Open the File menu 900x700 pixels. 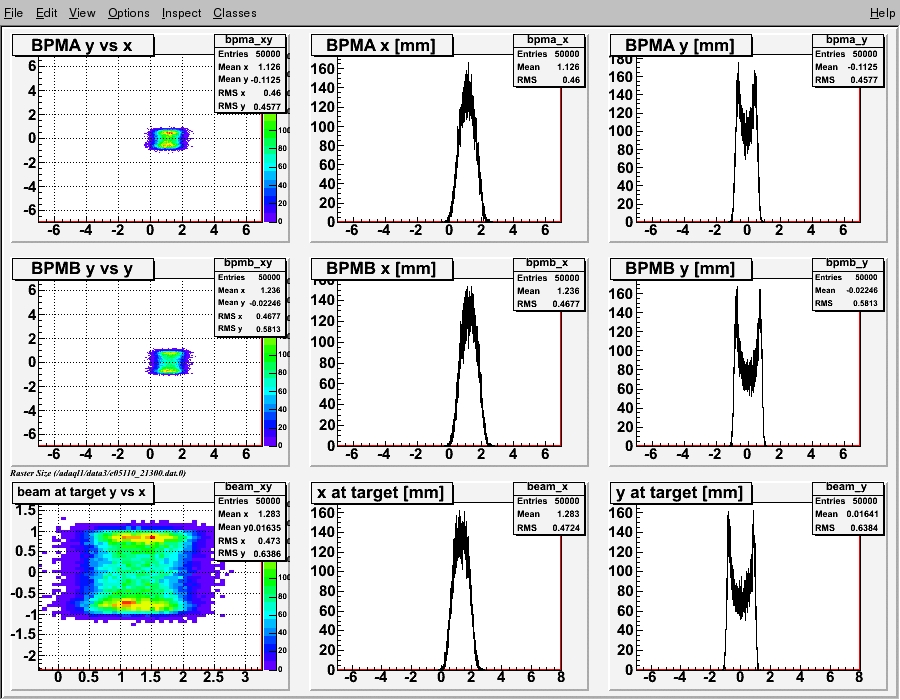coord(13,13)
